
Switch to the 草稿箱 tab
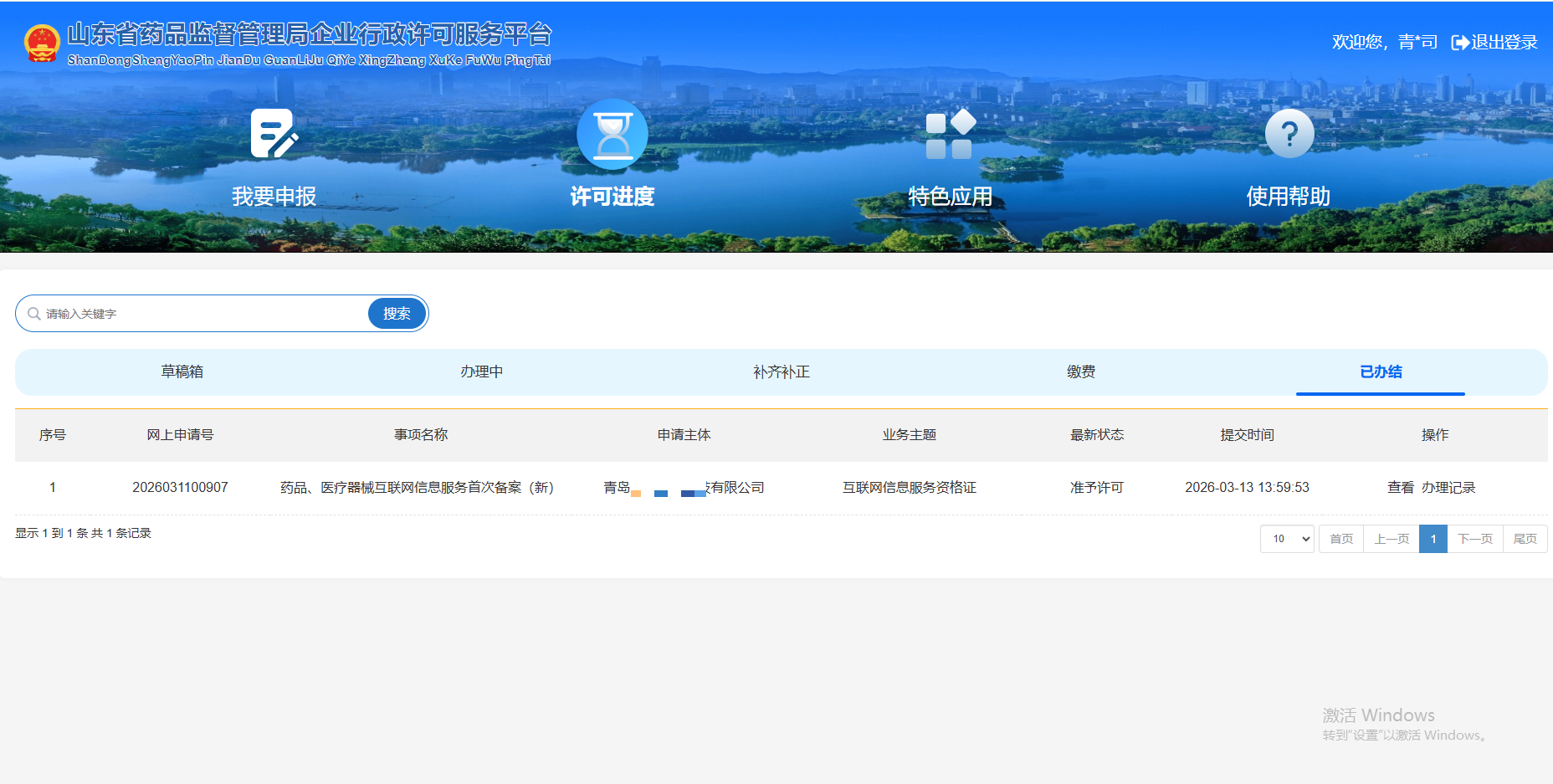pyautogui.click(x=182, y=372)
